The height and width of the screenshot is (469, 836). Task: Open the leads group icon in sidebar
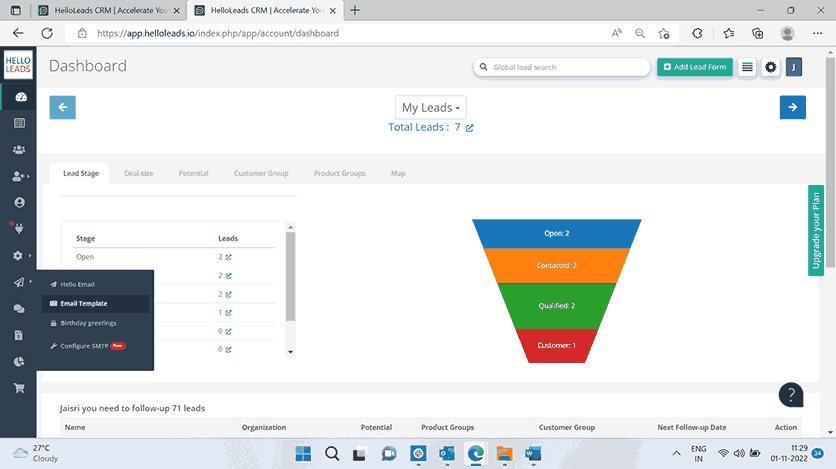19,150
